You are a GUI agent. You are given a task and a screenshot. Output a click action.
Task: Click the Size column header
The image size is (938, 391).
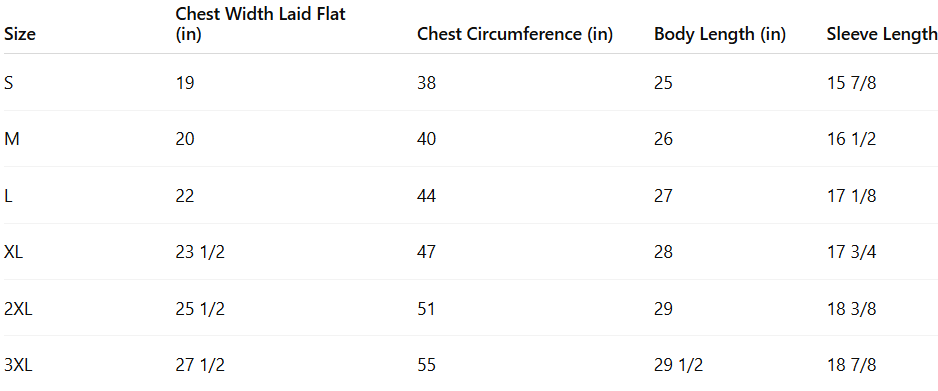(x=20, y=35)
